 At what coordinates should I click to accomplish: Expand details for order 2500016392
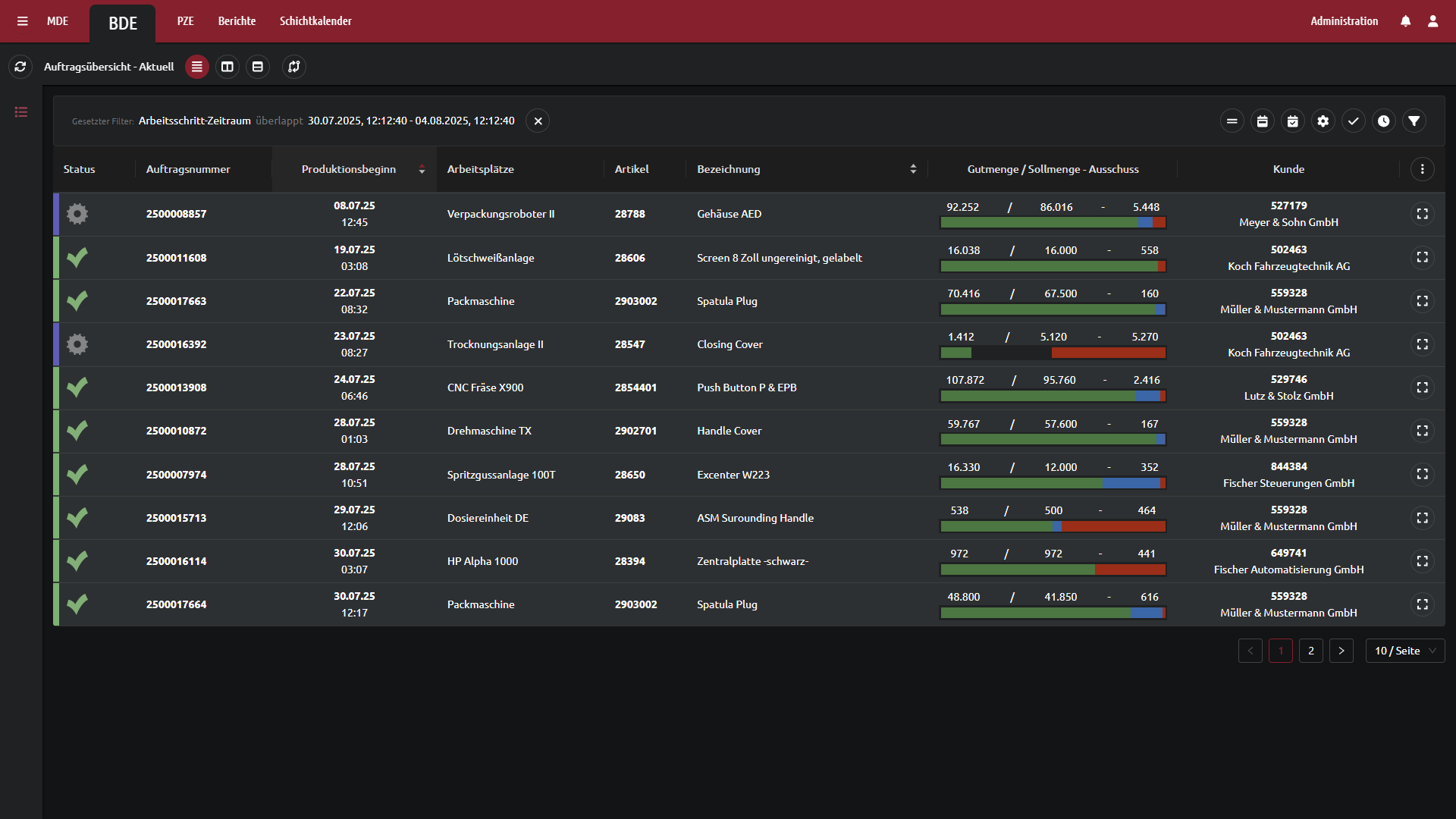(x=1423, y=344)
